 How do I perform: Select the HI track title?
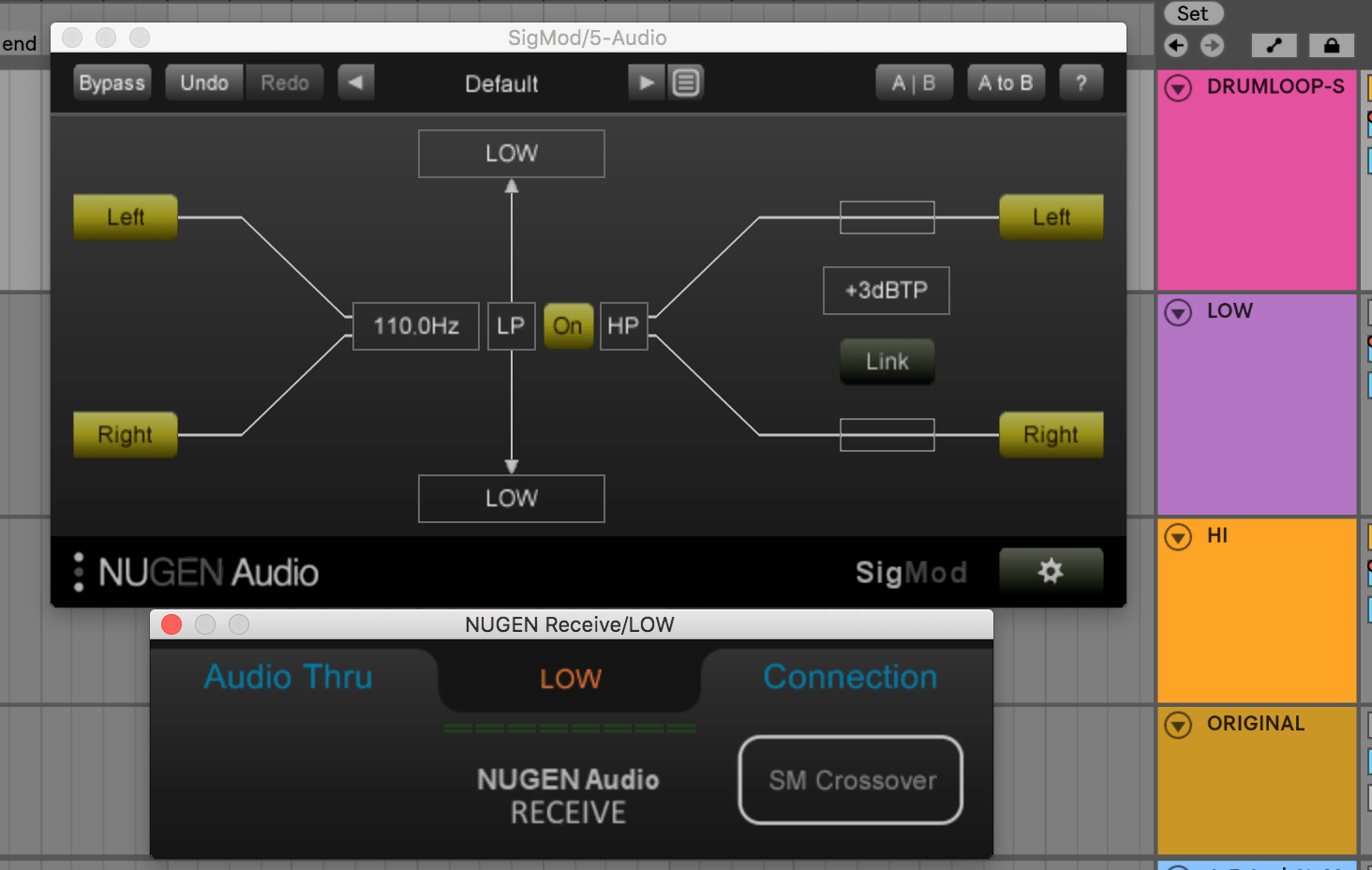click(1217, 535)
